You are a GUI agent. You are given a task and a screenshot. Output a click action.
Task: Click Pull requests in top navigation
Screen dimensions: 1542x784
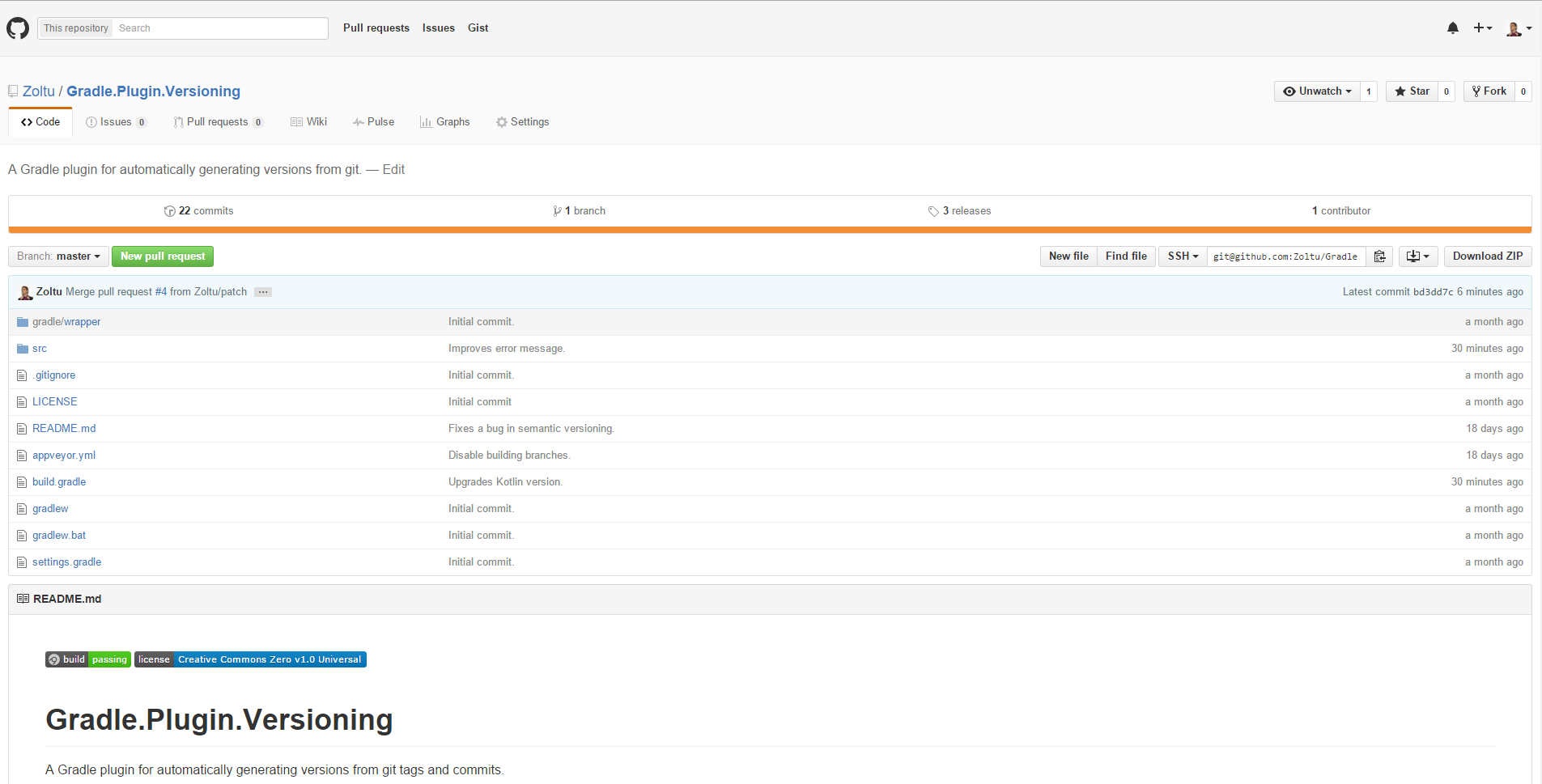click(376, 28)
